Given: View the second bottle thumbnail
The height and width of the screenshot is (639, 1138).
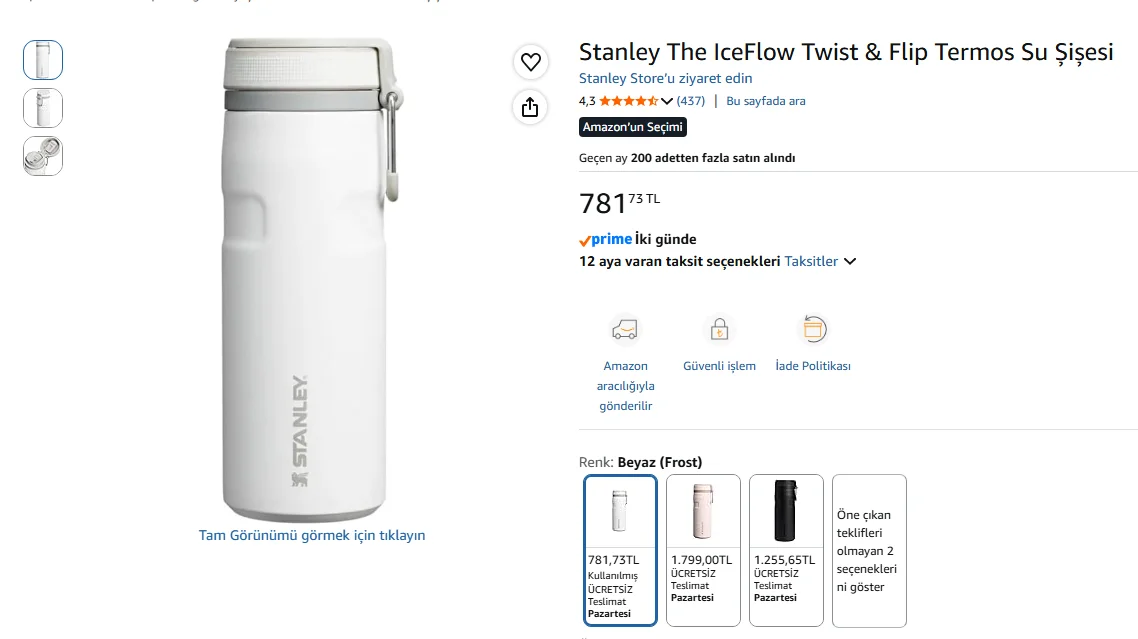Looking at the screenshot, I should point(43,108).
